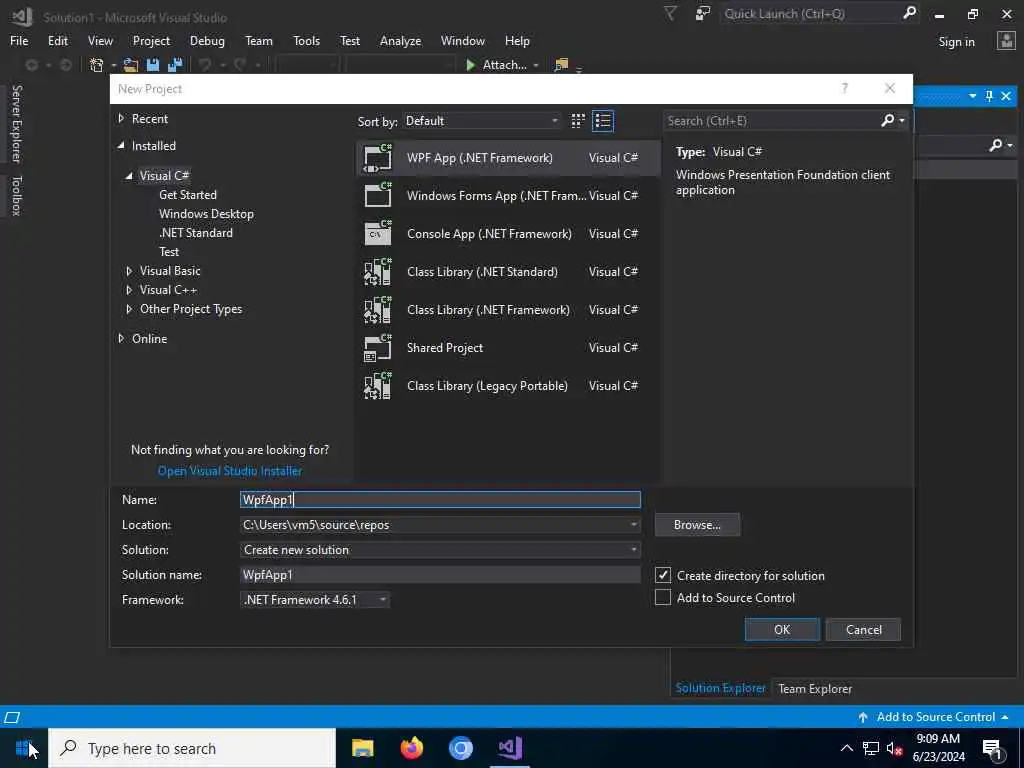This screenshot has width=1024, height=768.
Task: Click the Windows Start button
Action: click(x=24, y=748)
